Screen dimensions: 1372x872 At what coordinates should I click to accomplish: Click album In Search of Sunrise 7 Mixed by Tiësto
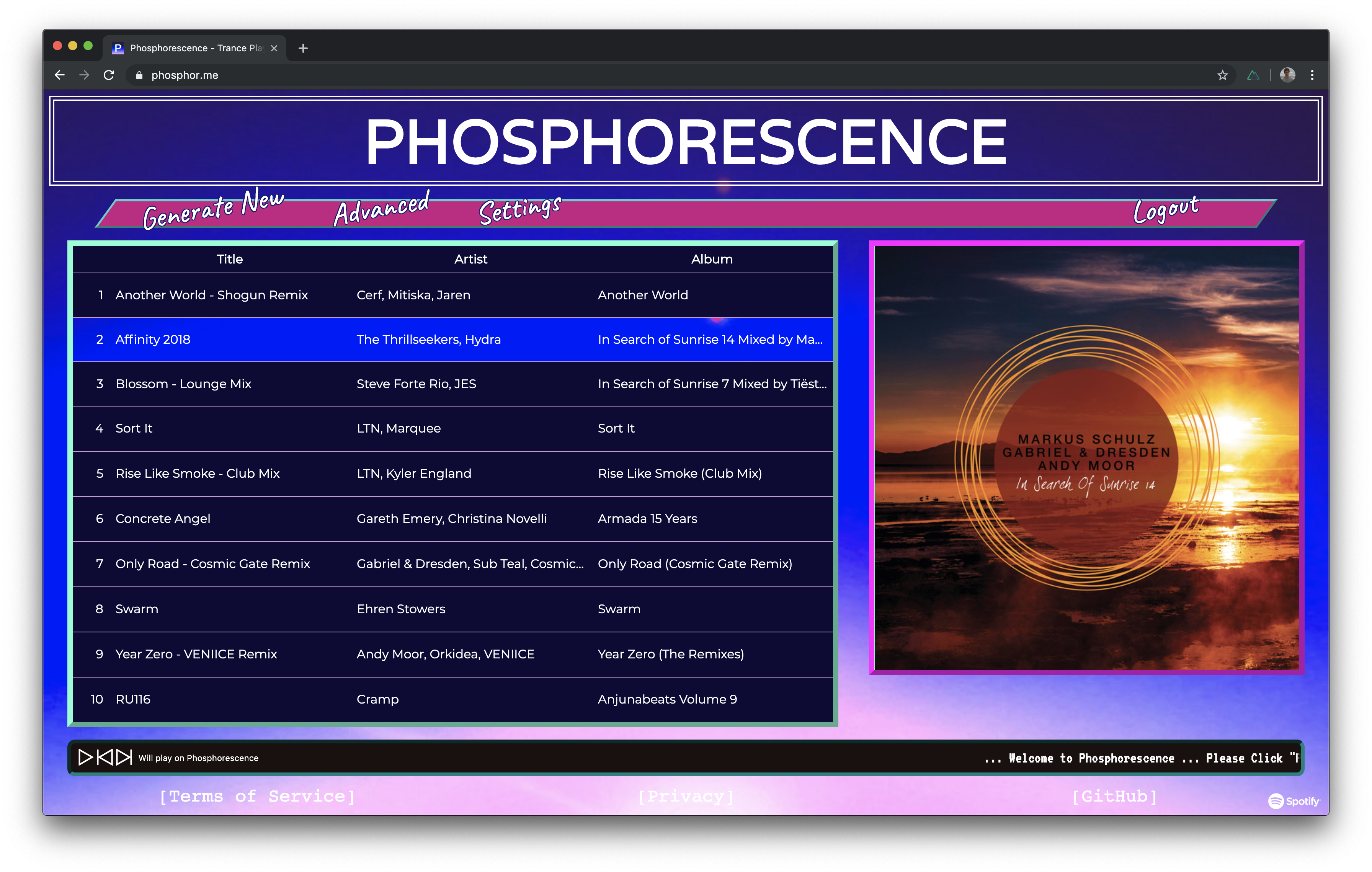(x=712, y=384)
